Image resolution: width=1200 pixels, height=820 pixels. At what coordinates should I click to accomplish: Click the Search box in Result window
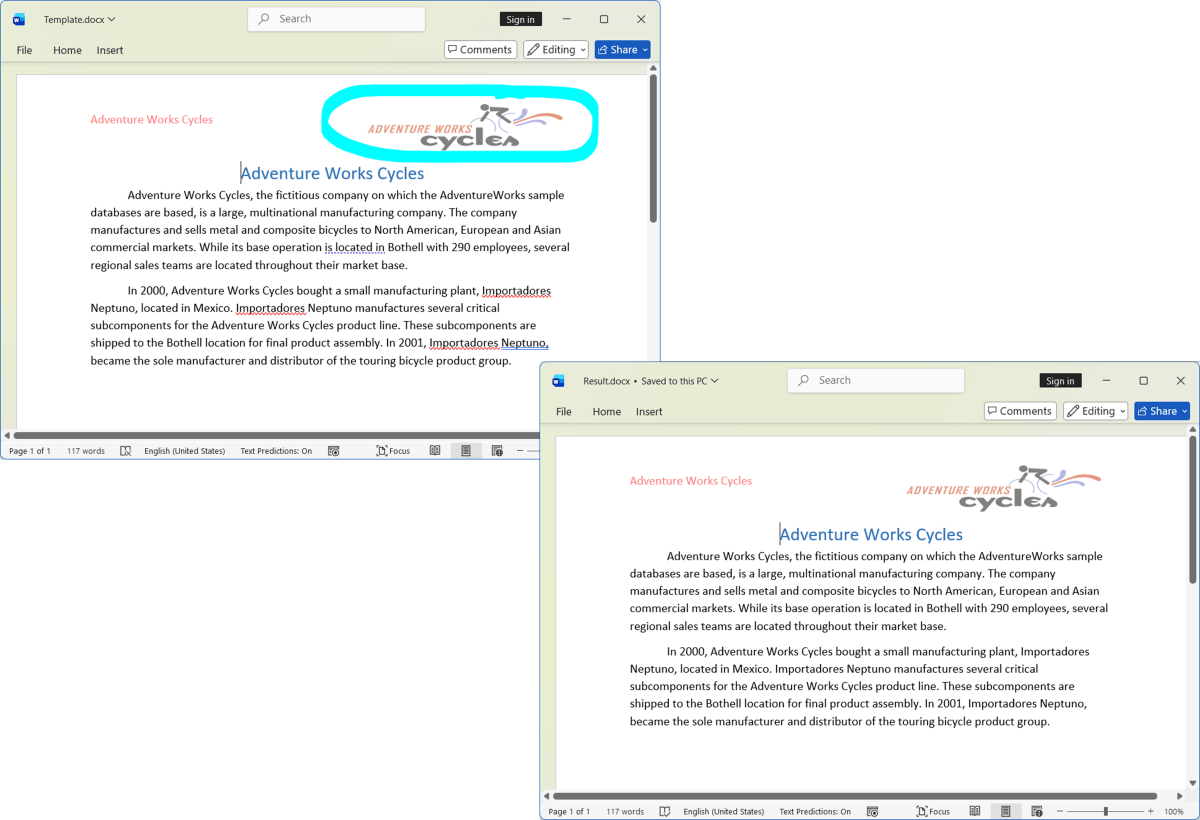876,380
